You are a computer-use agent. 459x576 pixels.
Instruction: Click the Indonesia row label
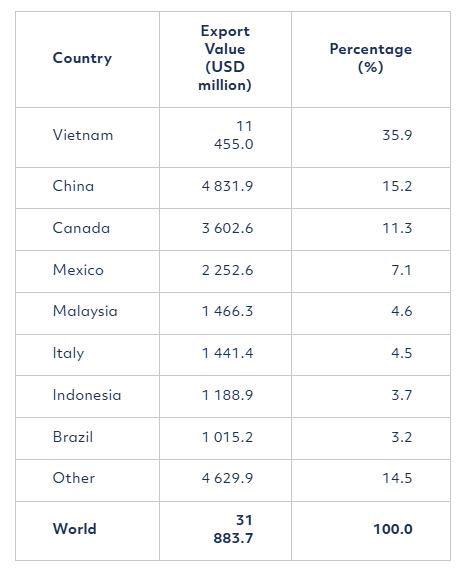click(x=87, y=395)
